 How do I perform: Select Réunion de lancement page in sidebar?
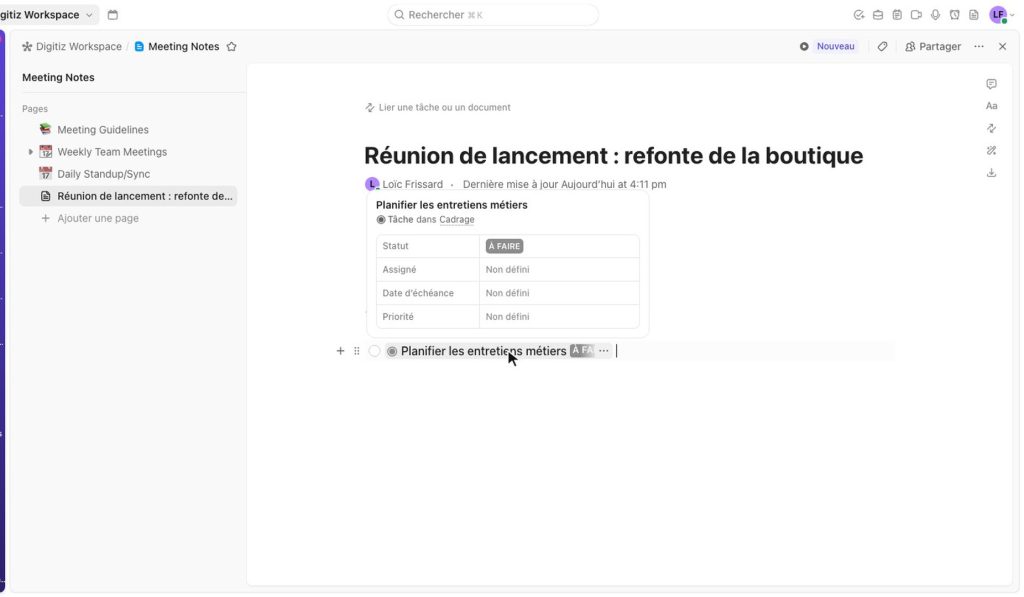tap(128, 196)
